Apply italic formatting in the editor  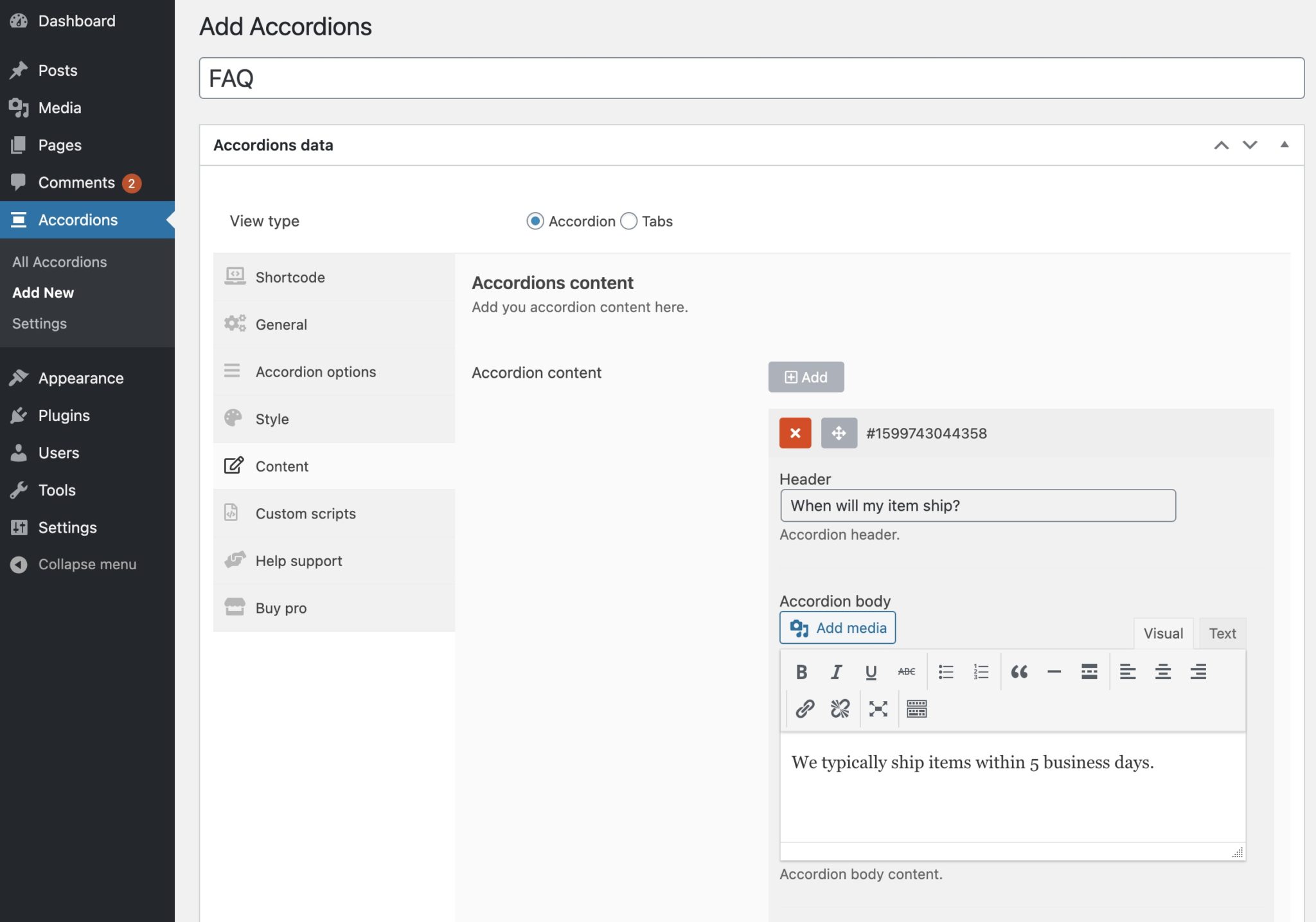click(836, 672)
